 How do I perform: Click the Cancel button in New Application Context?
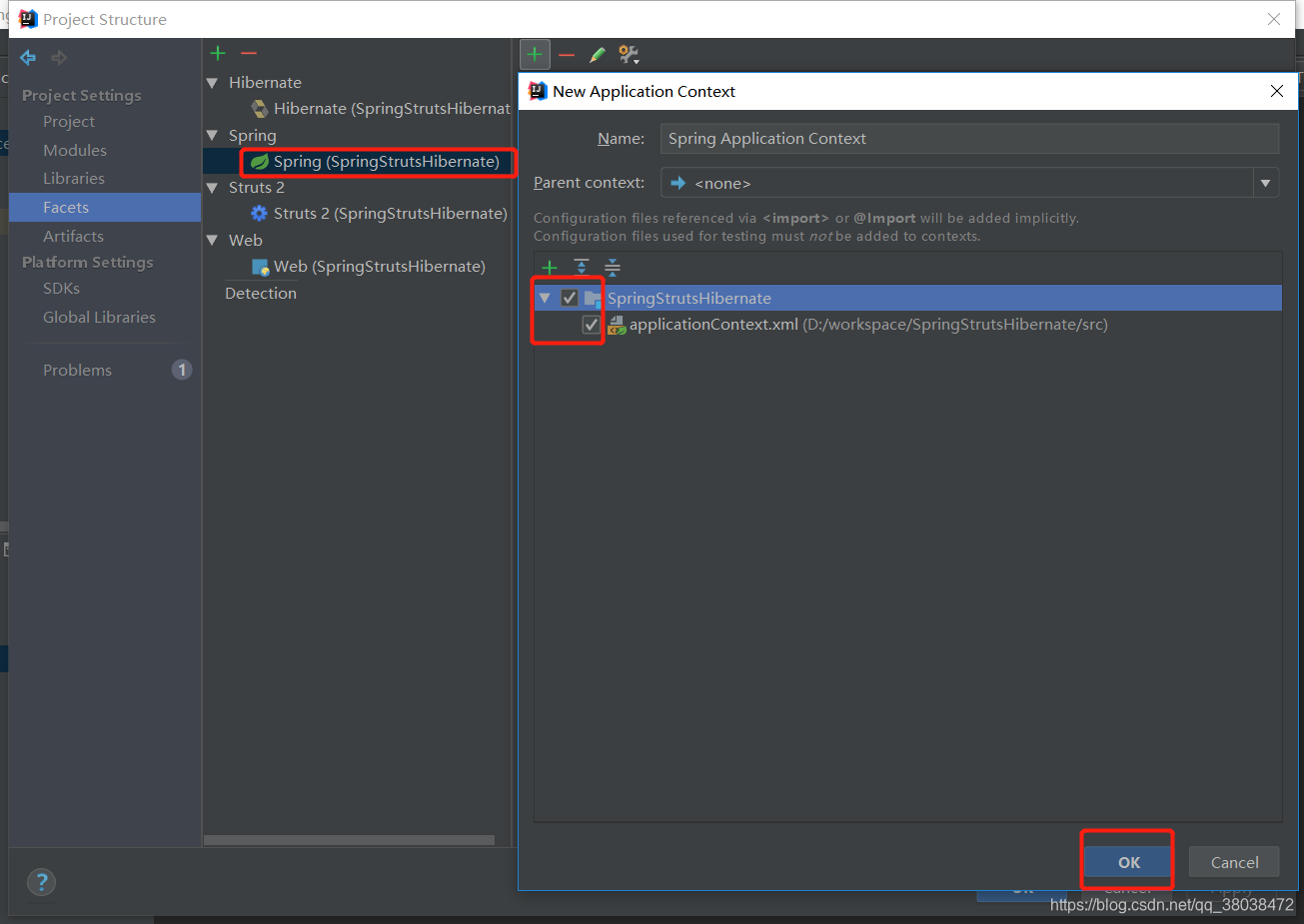click(x=1234, y=862)
